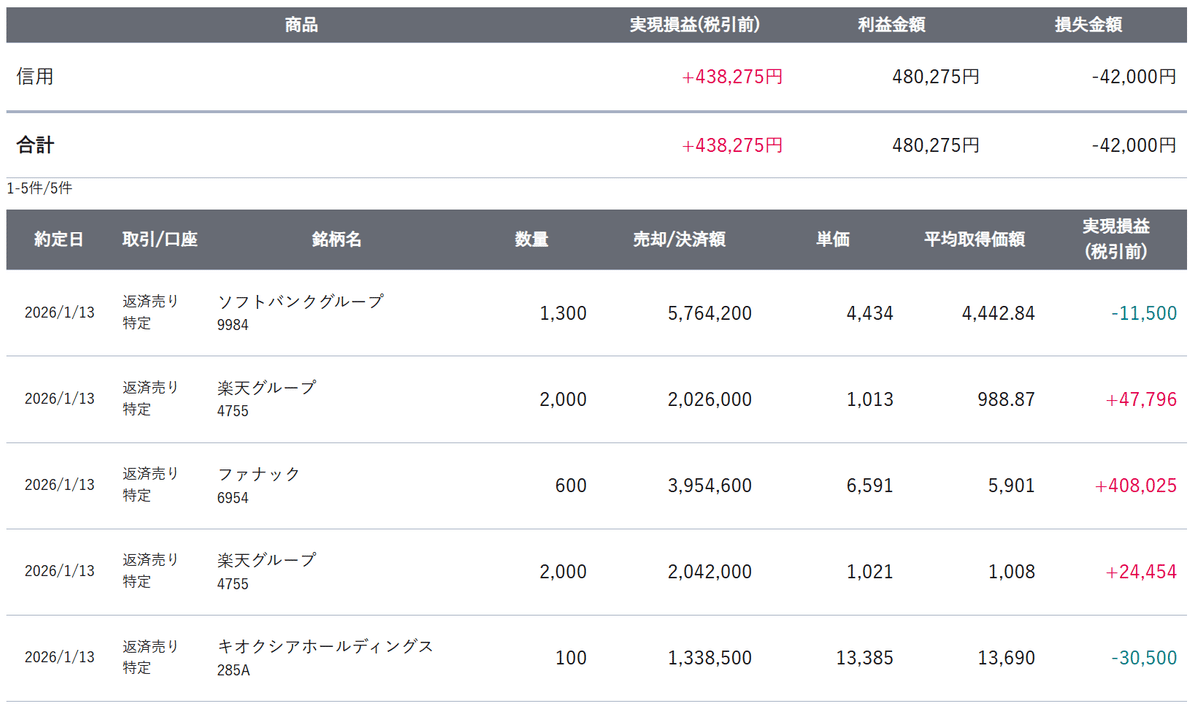The width and height of the screenshot is (1200, 717).
Task: Click the 合計 total row label
Action: [35, 145]
